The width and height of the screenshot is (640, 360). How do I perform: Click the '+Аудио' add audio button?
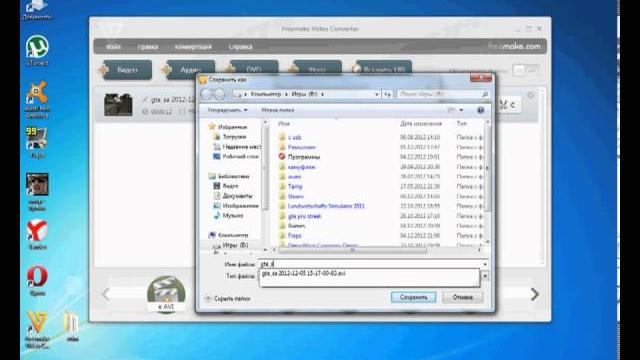pos(188,69)
